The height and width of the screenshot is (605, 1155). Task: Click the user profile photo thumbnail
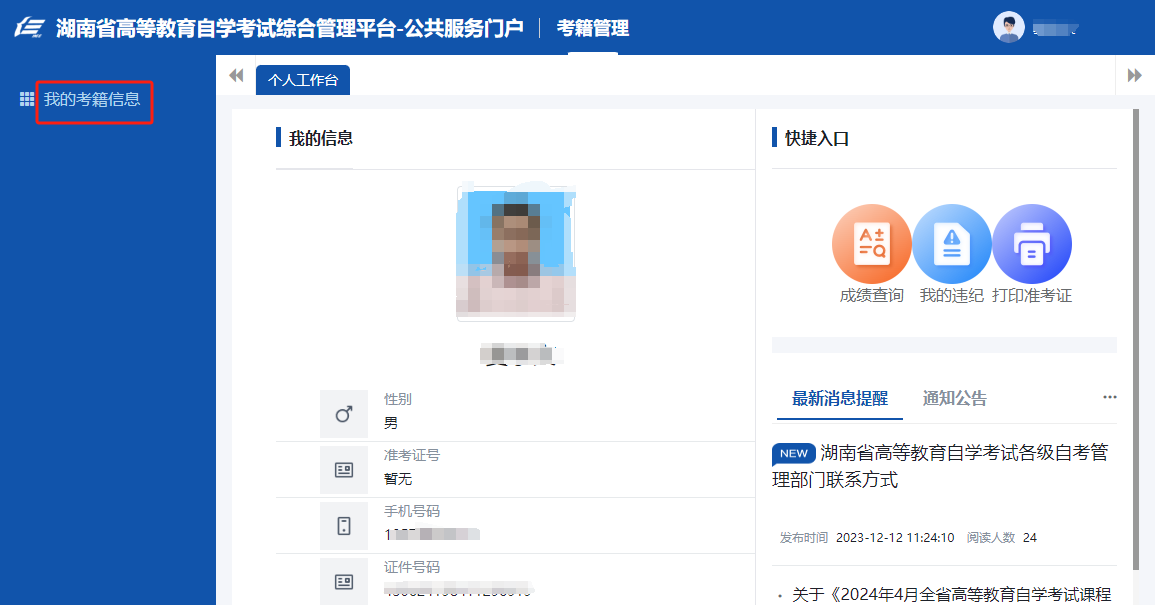point(516,253)
